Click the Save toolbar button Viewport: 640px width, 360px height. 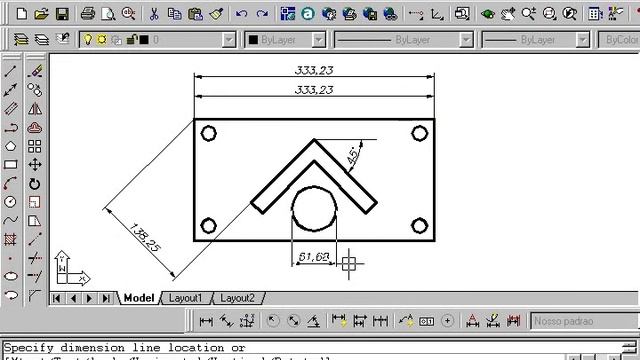tap(62, 14)
